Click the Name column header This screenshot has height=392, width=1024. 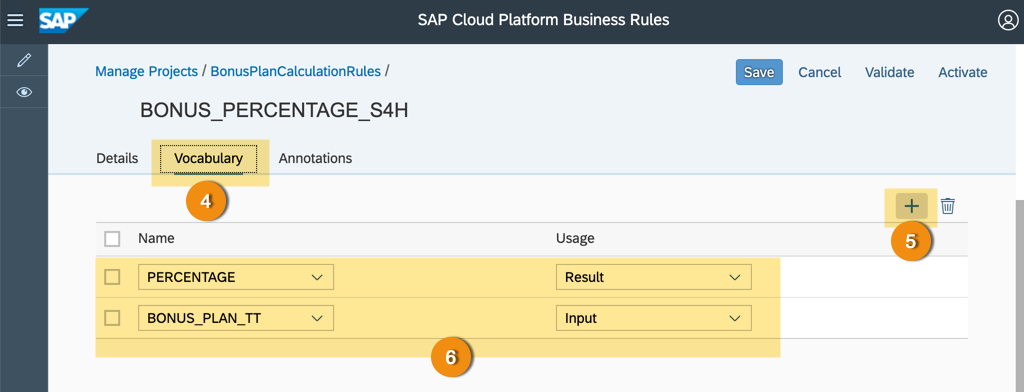pyautogui.click(x=156, y=238)
